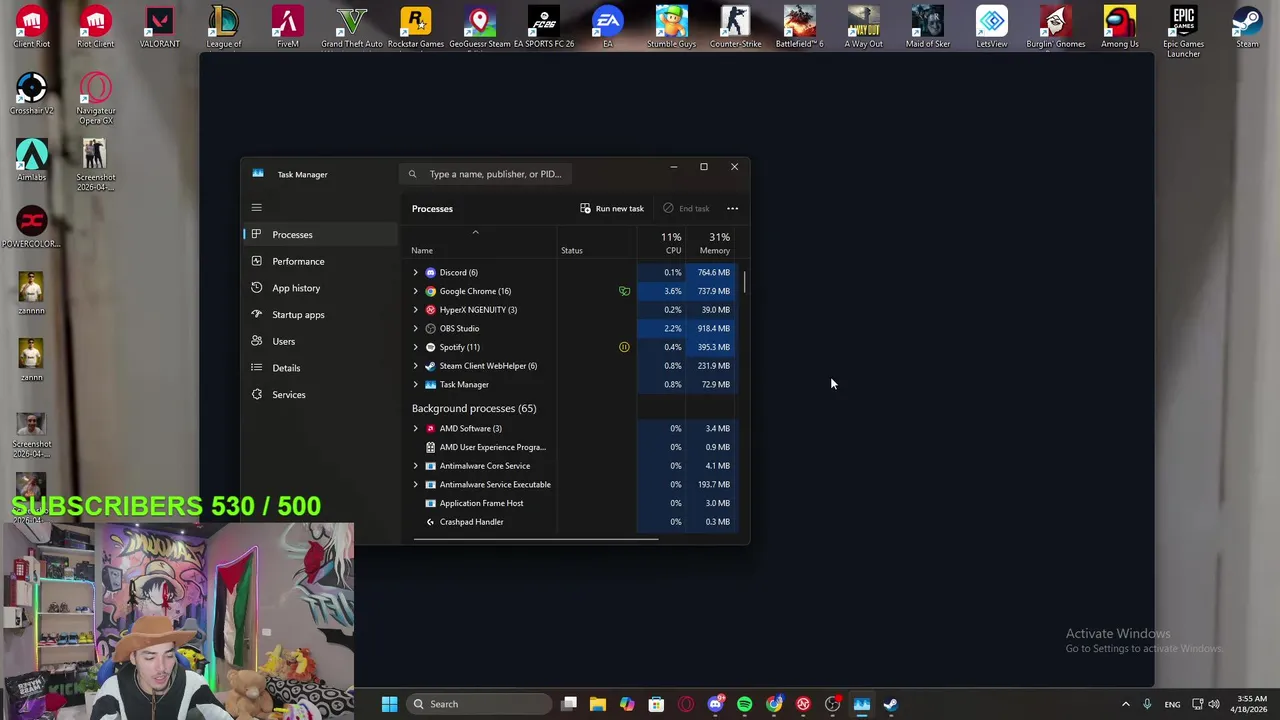Expand the Spotify (11) process group
1280x720 pixels.
(416, 347)
